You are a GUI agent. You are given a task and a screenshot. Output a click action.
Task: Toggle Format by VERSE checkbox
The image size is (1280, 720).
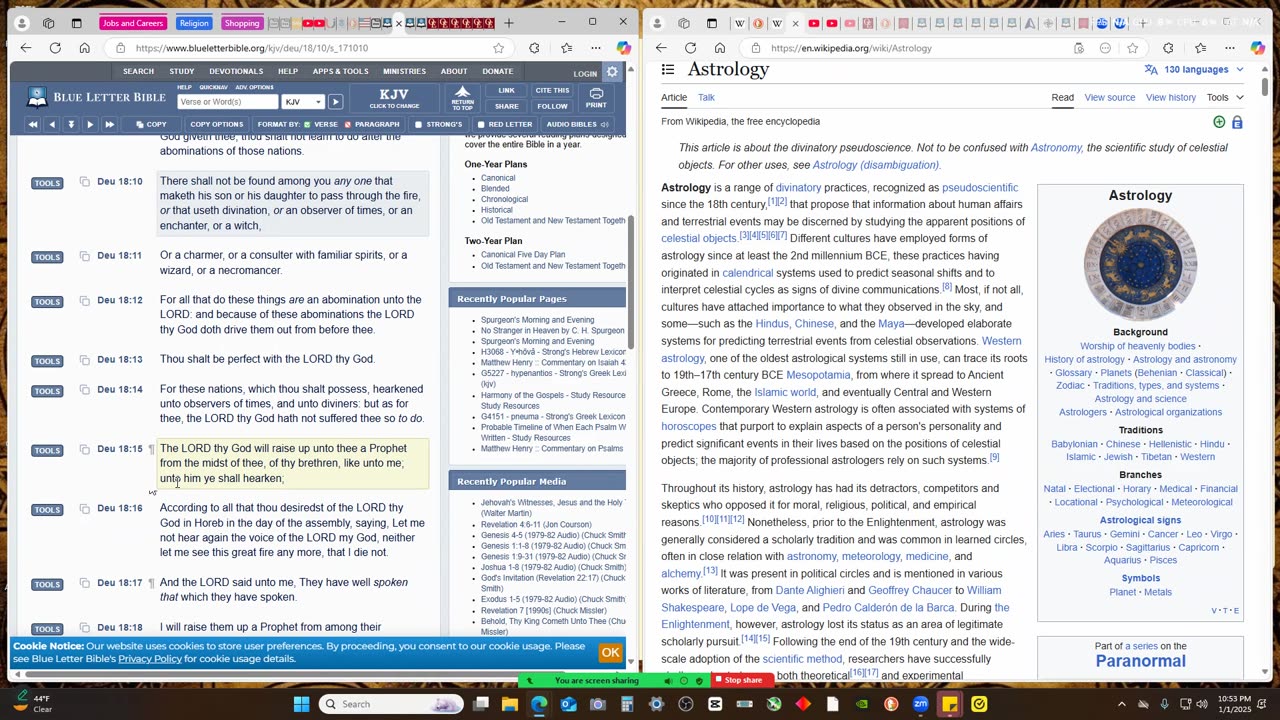(309, 124)
